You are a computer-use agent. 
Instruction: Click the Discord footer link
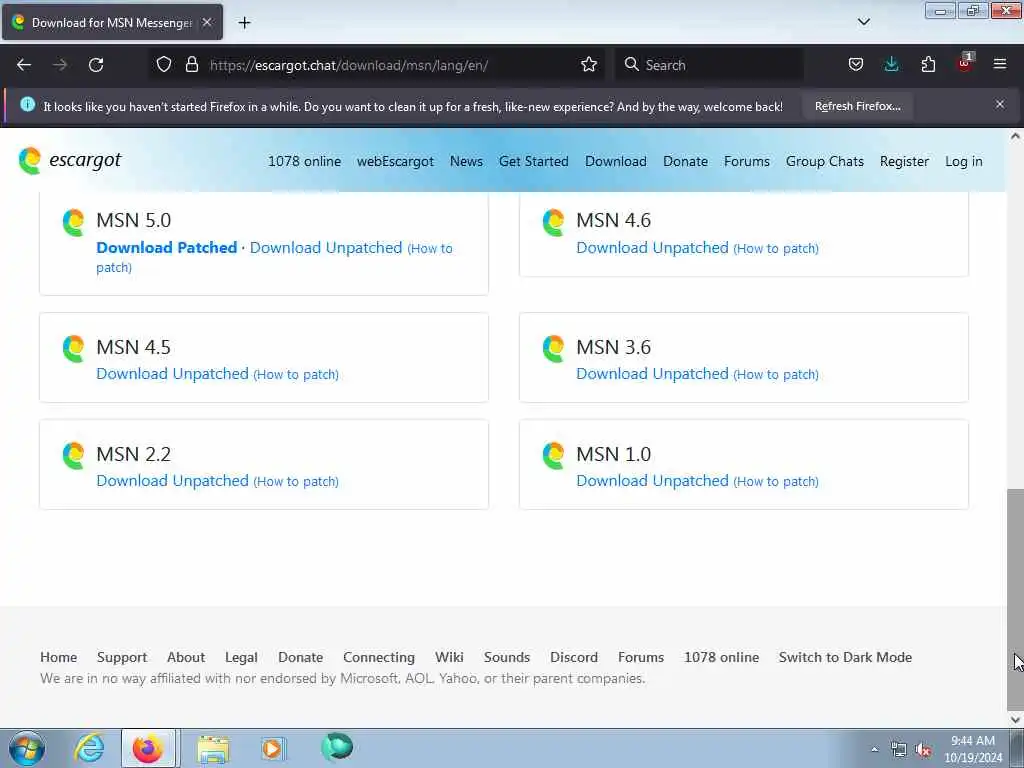click(573, 657)
